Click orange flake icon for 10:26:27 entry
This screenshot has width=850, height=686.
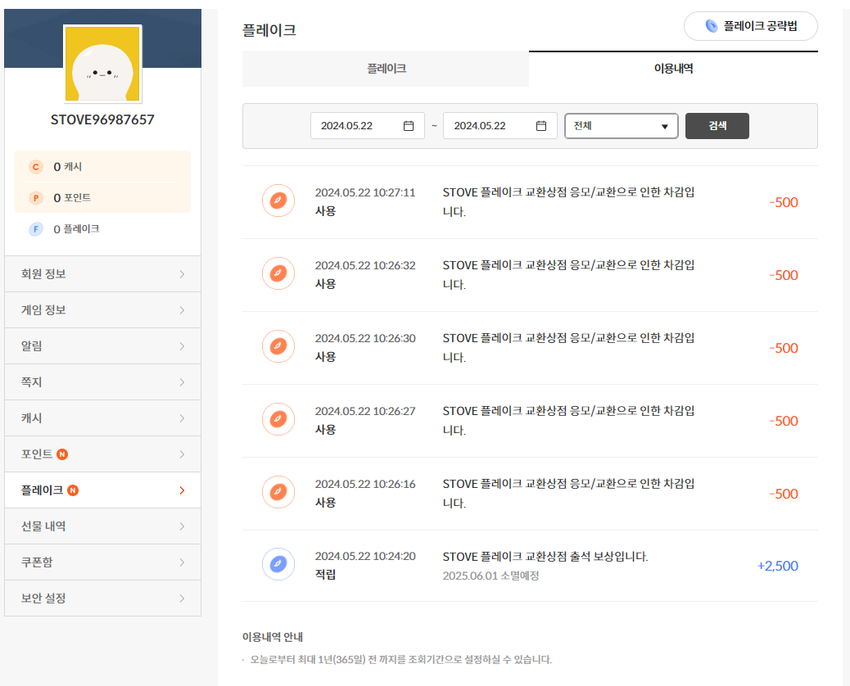point(279,419)
